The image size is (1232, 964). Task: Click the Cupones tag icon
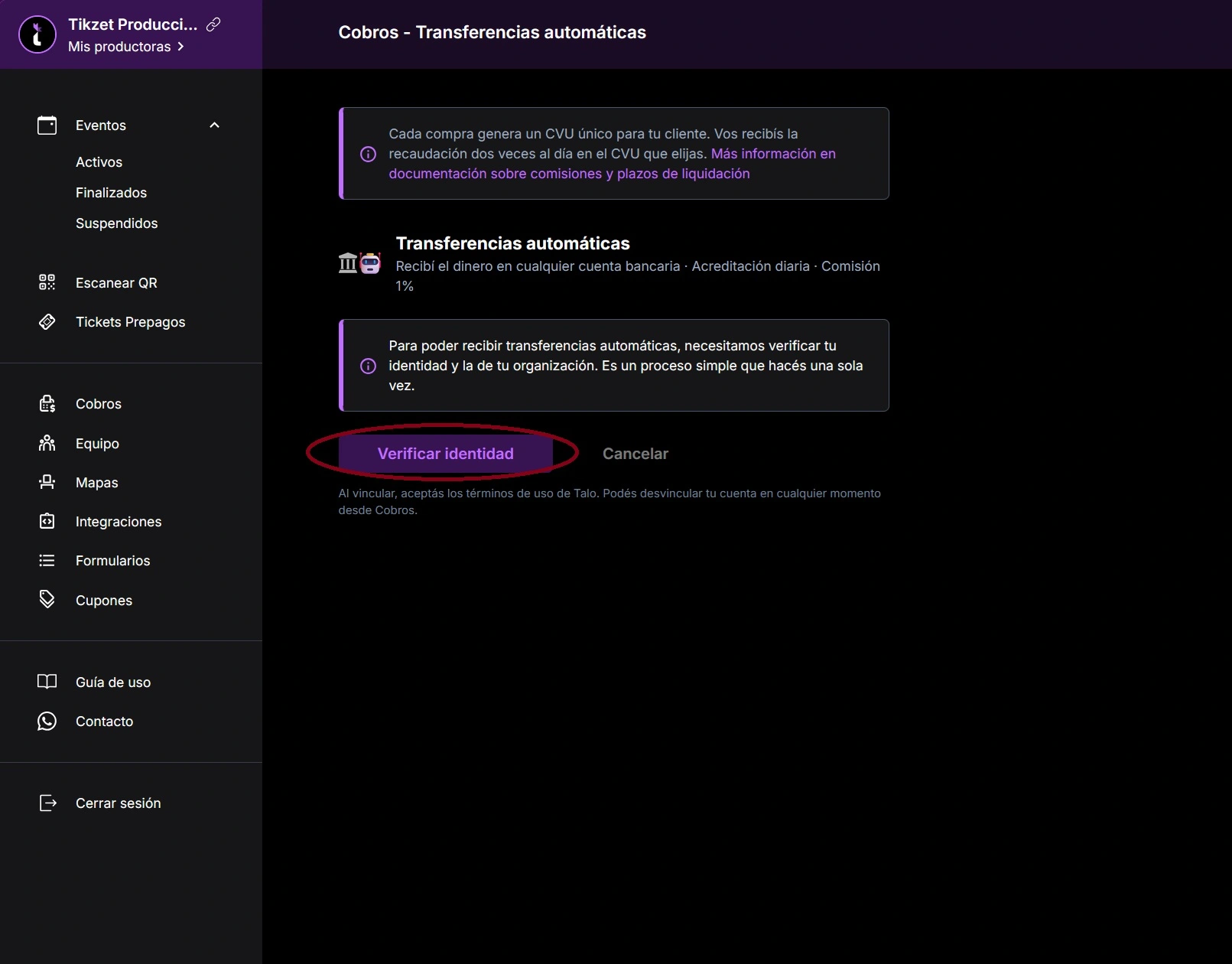pyautogui.click(x=47, y=599)
